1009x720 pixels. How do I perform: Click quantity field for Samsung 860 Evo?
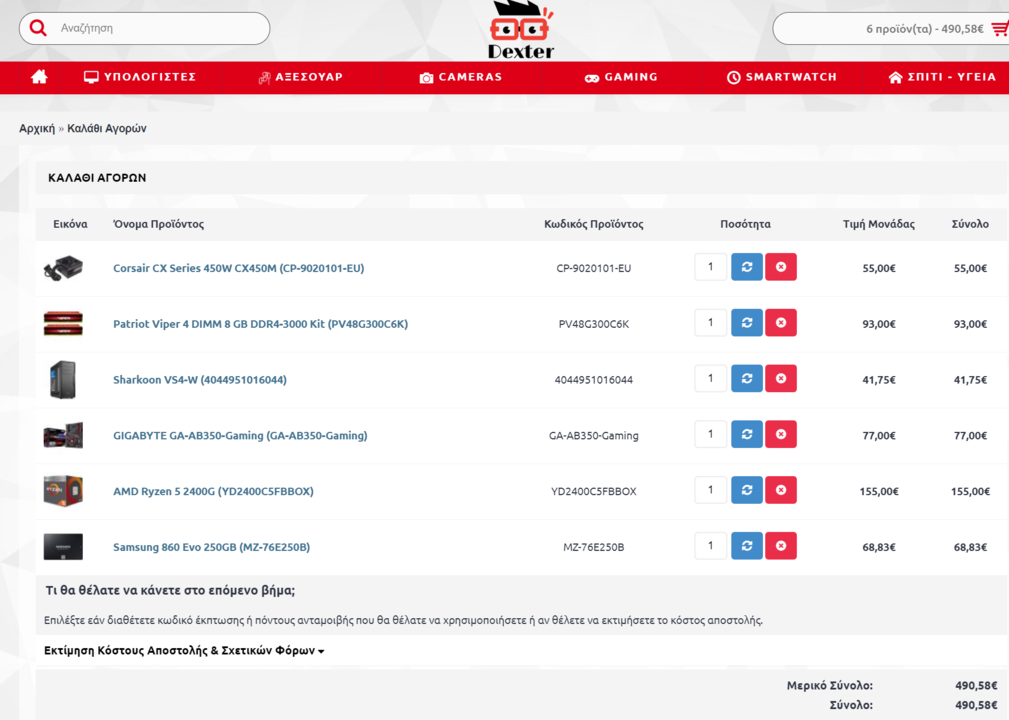click(x=710, y=546)
